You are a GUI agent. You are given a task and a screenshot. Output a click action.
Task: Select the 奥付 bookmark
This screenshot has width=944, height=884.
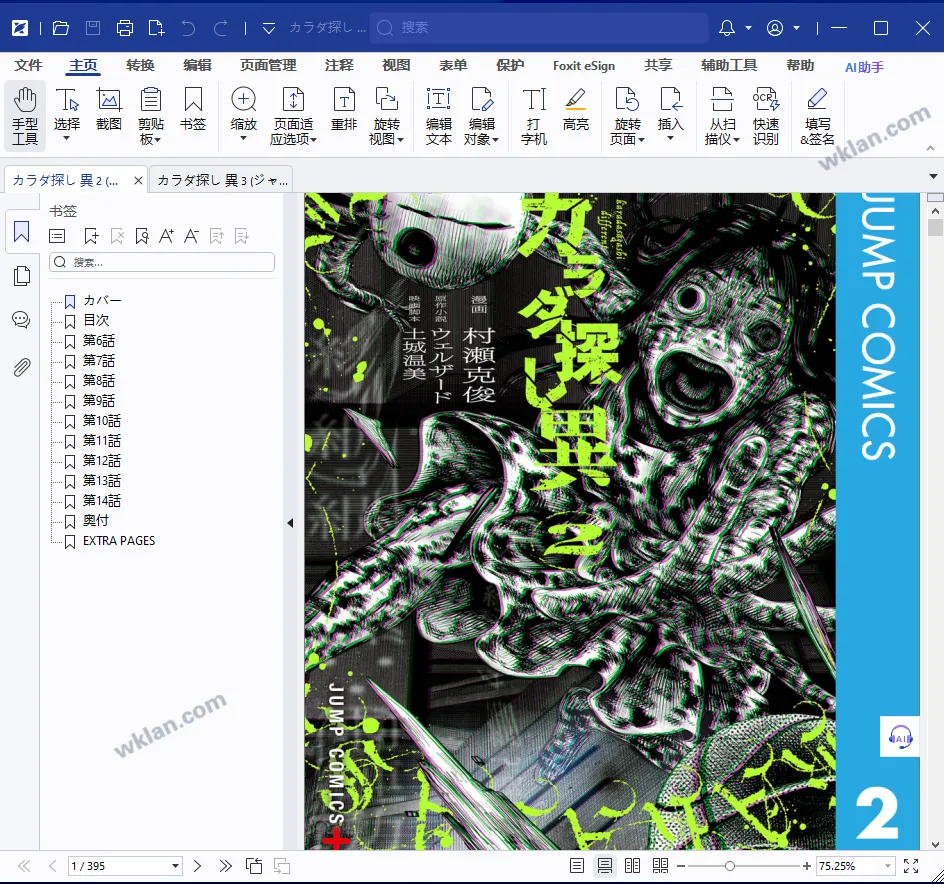pos(96,520)
